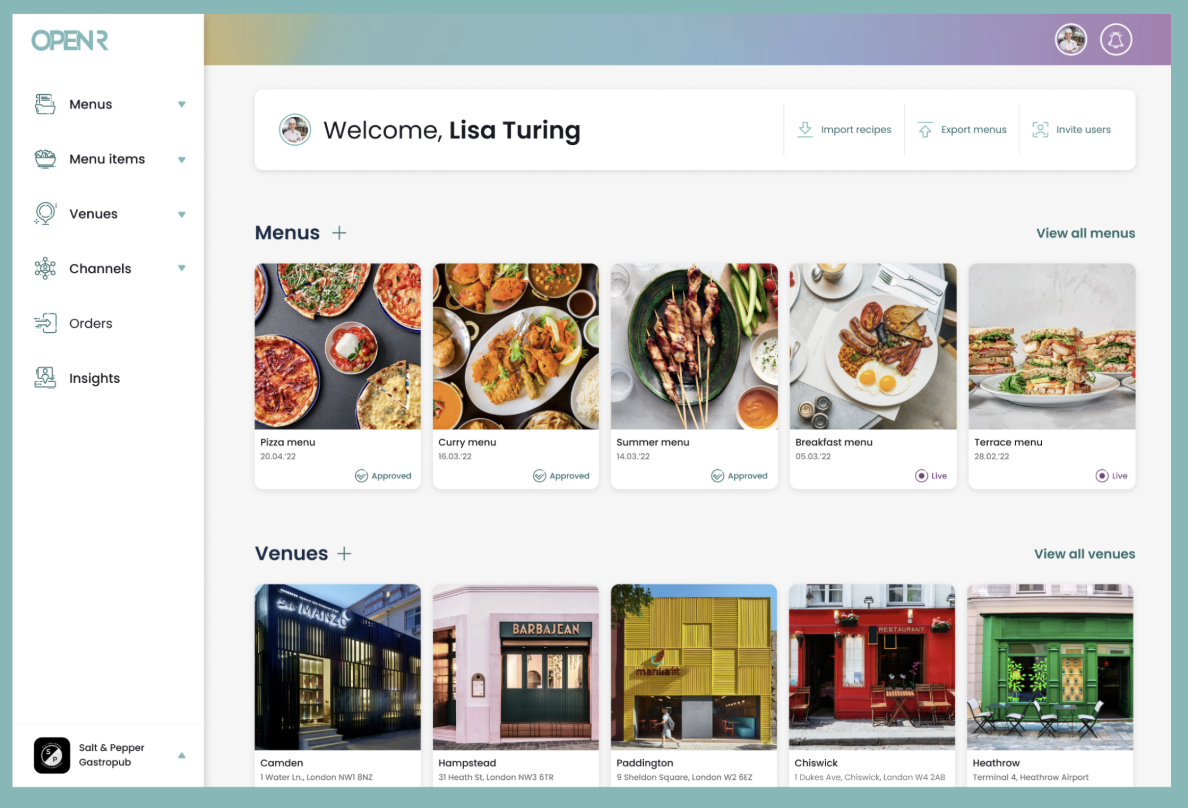
Task: Add a new venue with plus icon
Action: point(344,553)
